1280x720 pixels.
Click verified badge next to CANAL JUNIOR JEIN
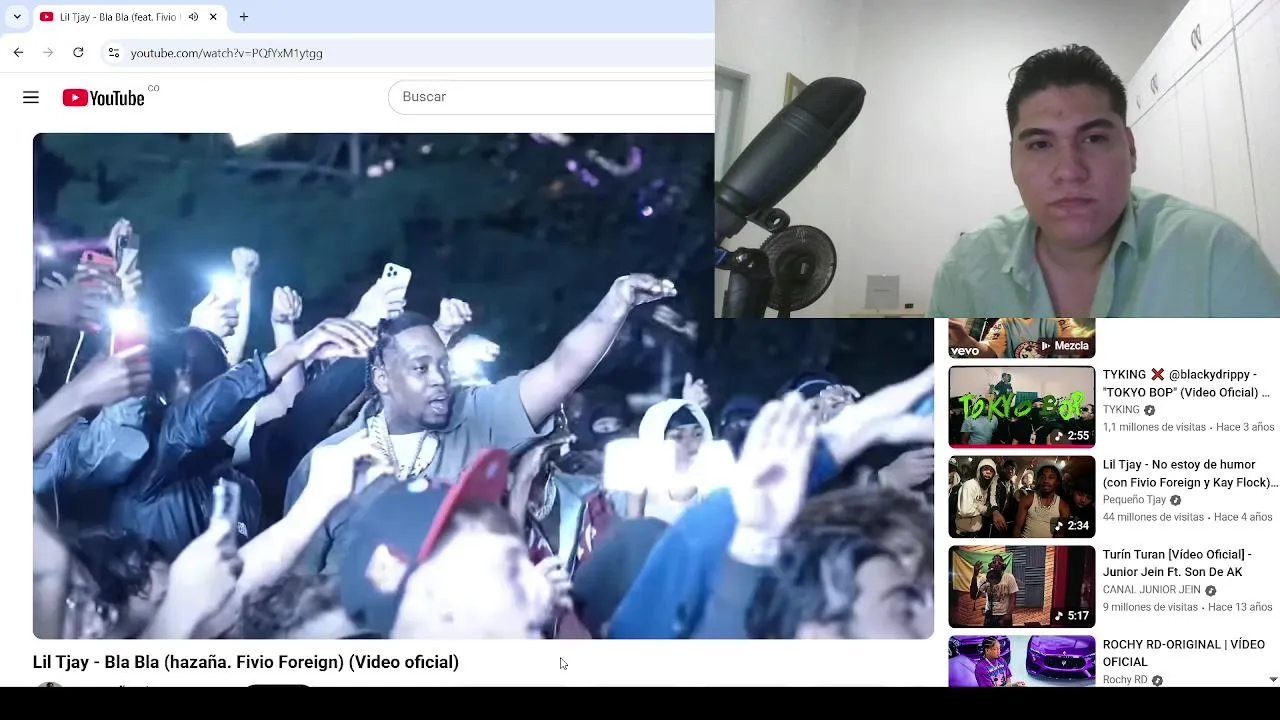[1210, 590]
